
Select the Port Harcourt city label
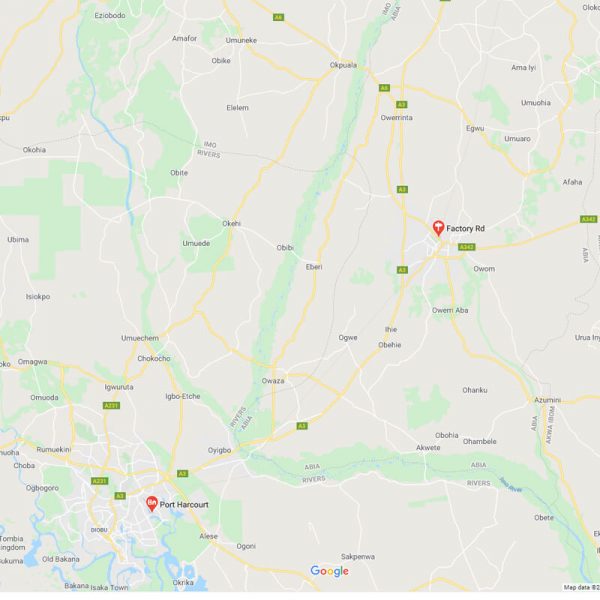[184, 505]
